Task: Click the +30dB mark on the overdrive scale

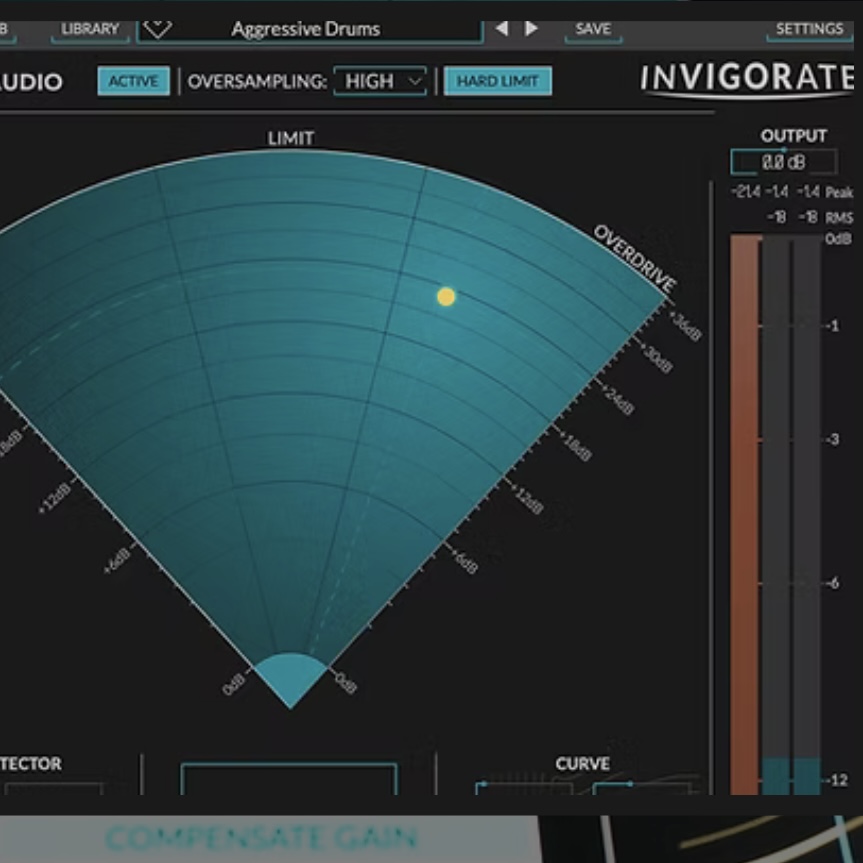Action: point(656,358)
